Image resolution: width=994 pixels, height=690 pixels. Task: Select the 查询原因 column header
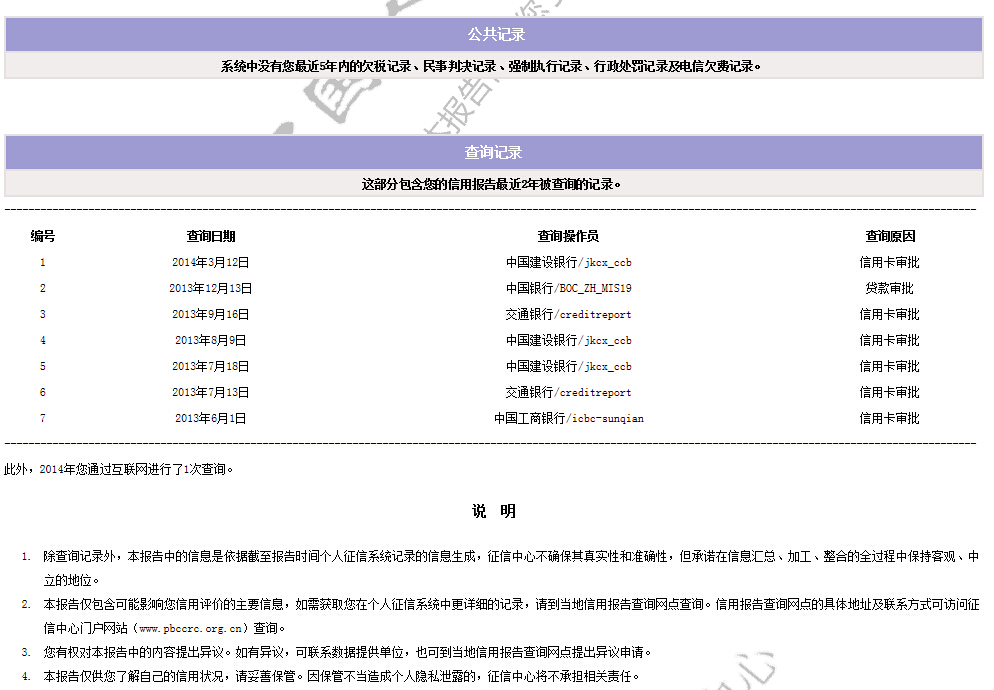[890, 236]
